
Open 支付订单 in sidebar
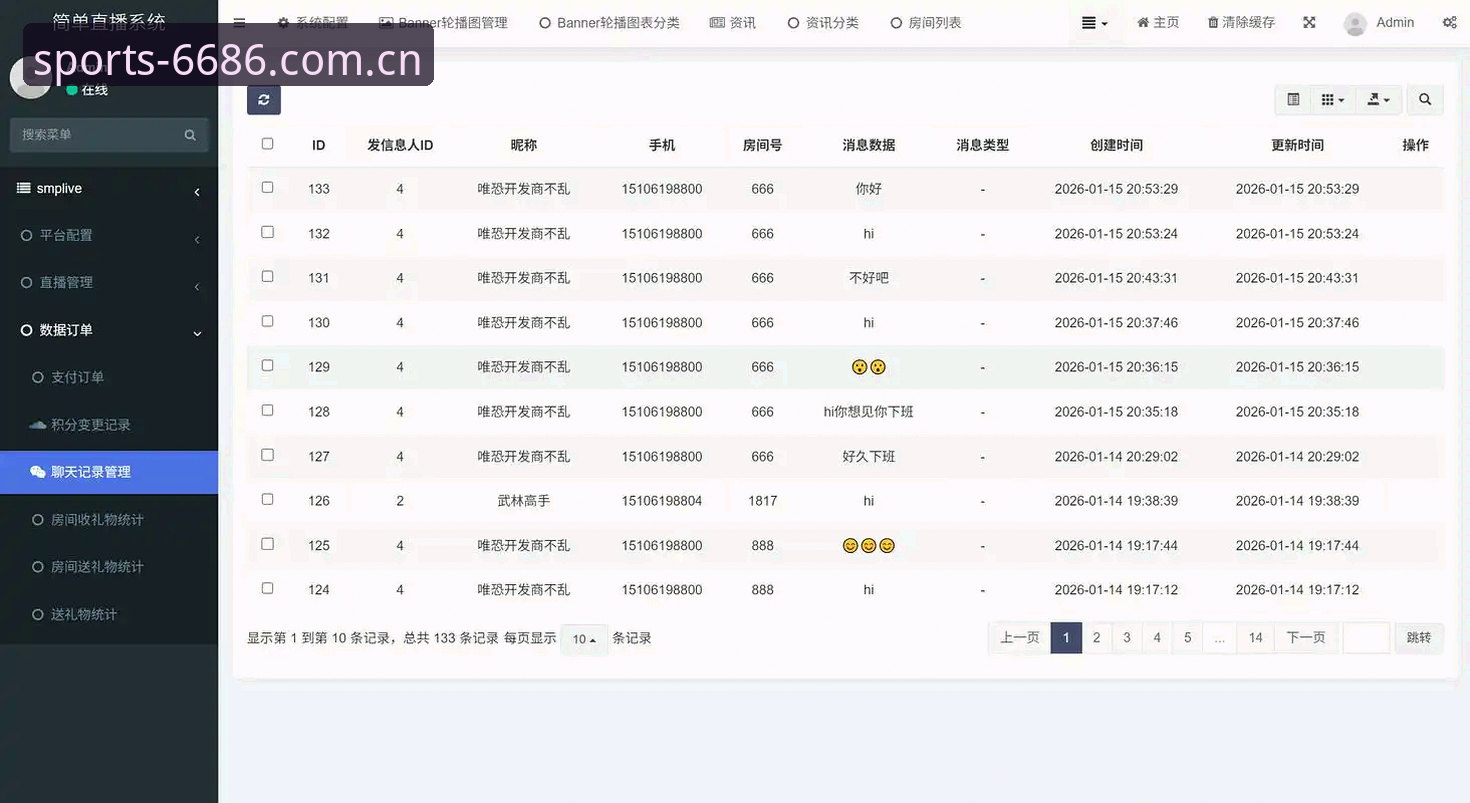109,378
